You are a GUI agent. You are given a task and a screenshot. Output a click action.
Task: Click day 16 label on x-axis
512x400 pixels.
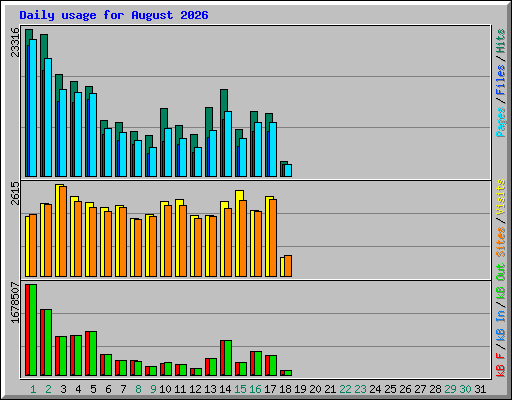coord(255,389)
